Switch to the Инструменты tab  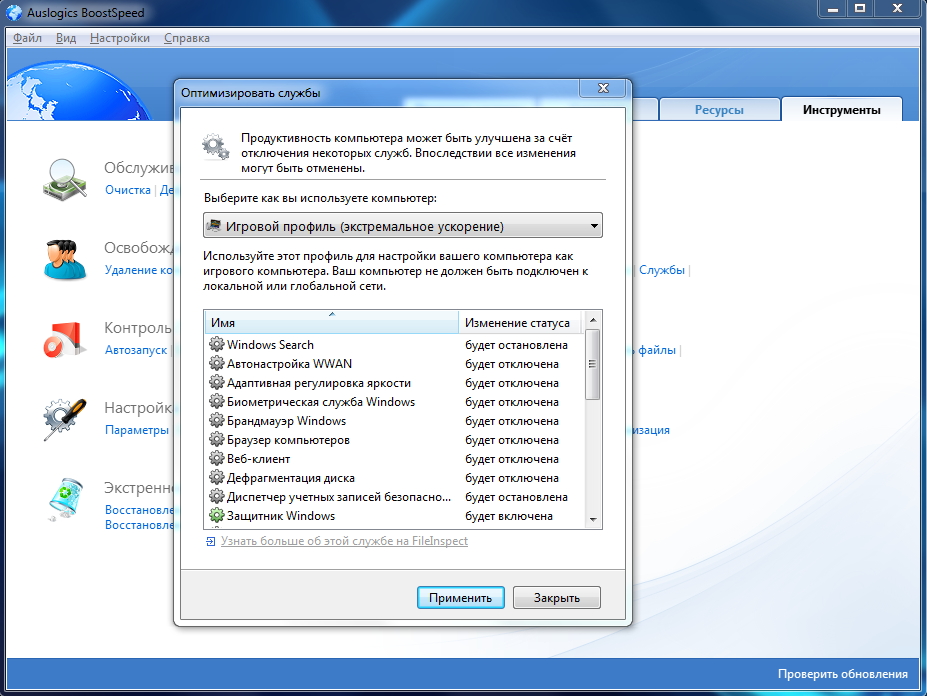click(841, 109)
